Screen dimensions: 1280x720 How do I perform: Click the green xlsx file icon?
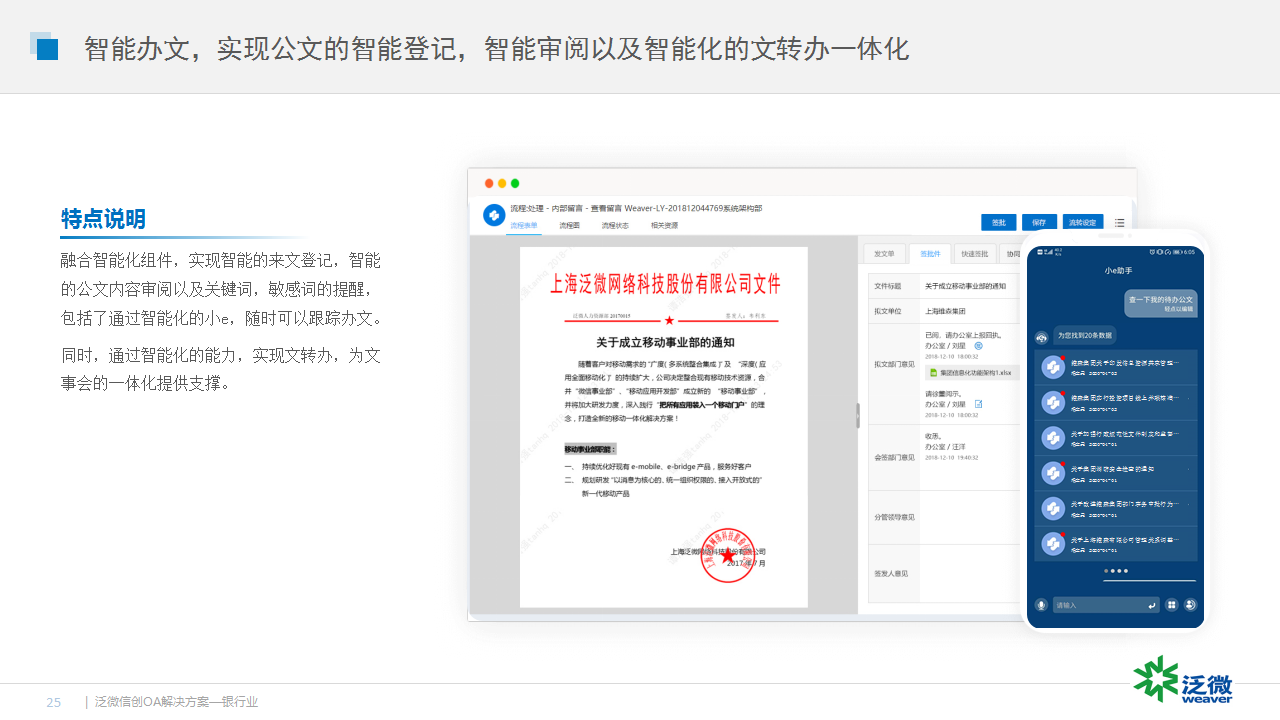933,372
